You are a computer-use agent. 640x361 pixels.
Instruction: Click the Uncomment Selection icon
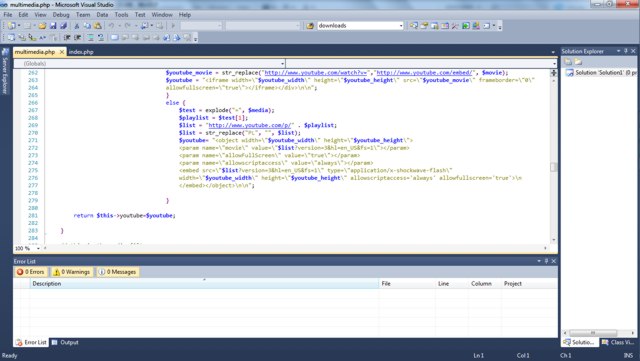point(101,38)
